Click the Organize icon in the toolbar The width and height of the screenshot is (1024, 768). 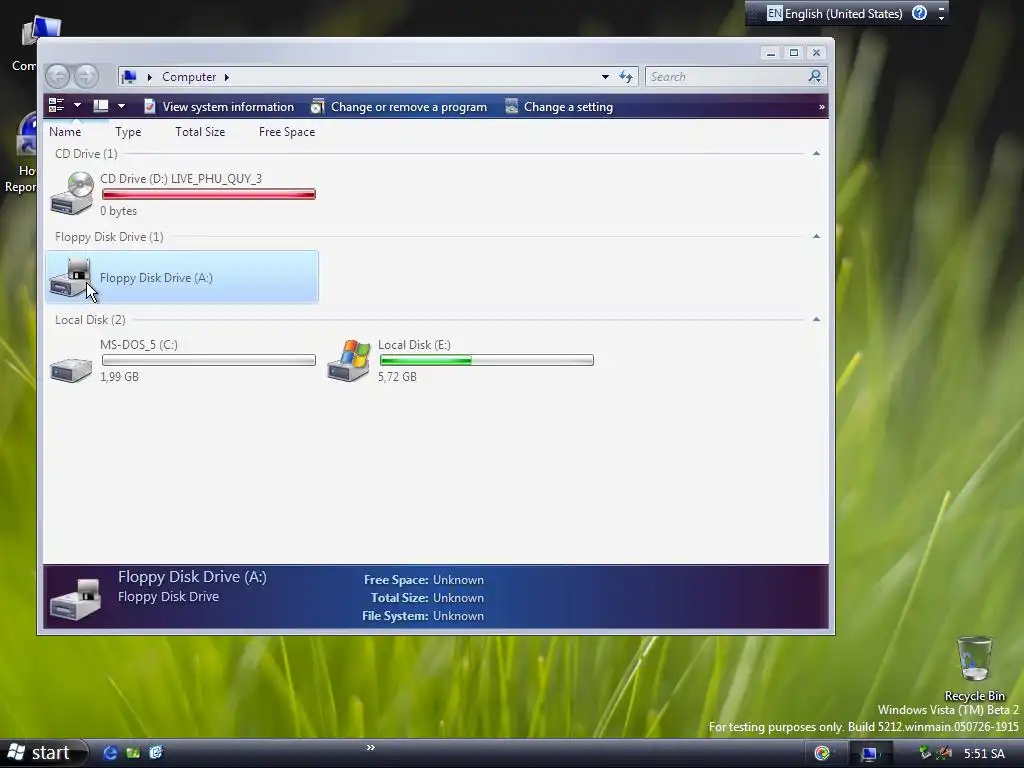(56, 106)
